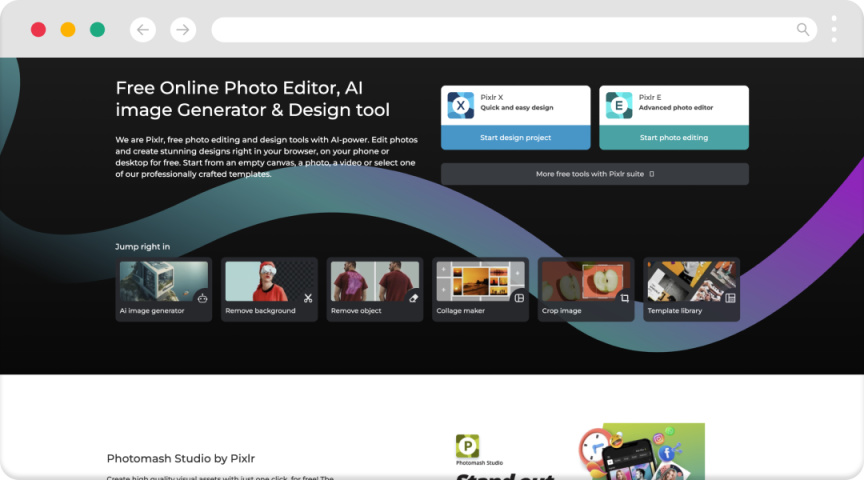Click the Pixlr E logo icon

point(619,105)
